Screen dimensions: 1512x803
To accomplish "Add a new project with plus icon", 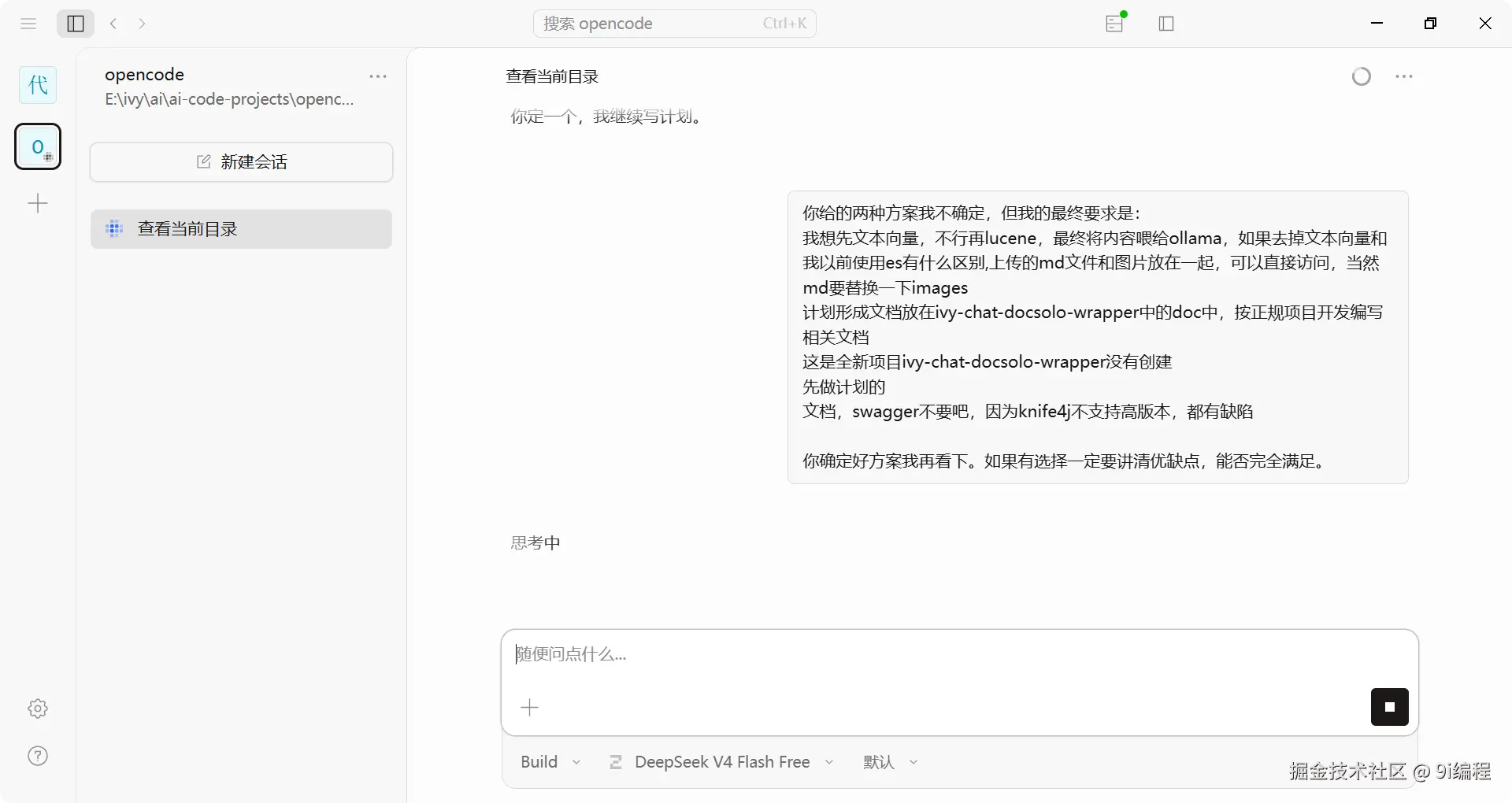I will 38,204.
